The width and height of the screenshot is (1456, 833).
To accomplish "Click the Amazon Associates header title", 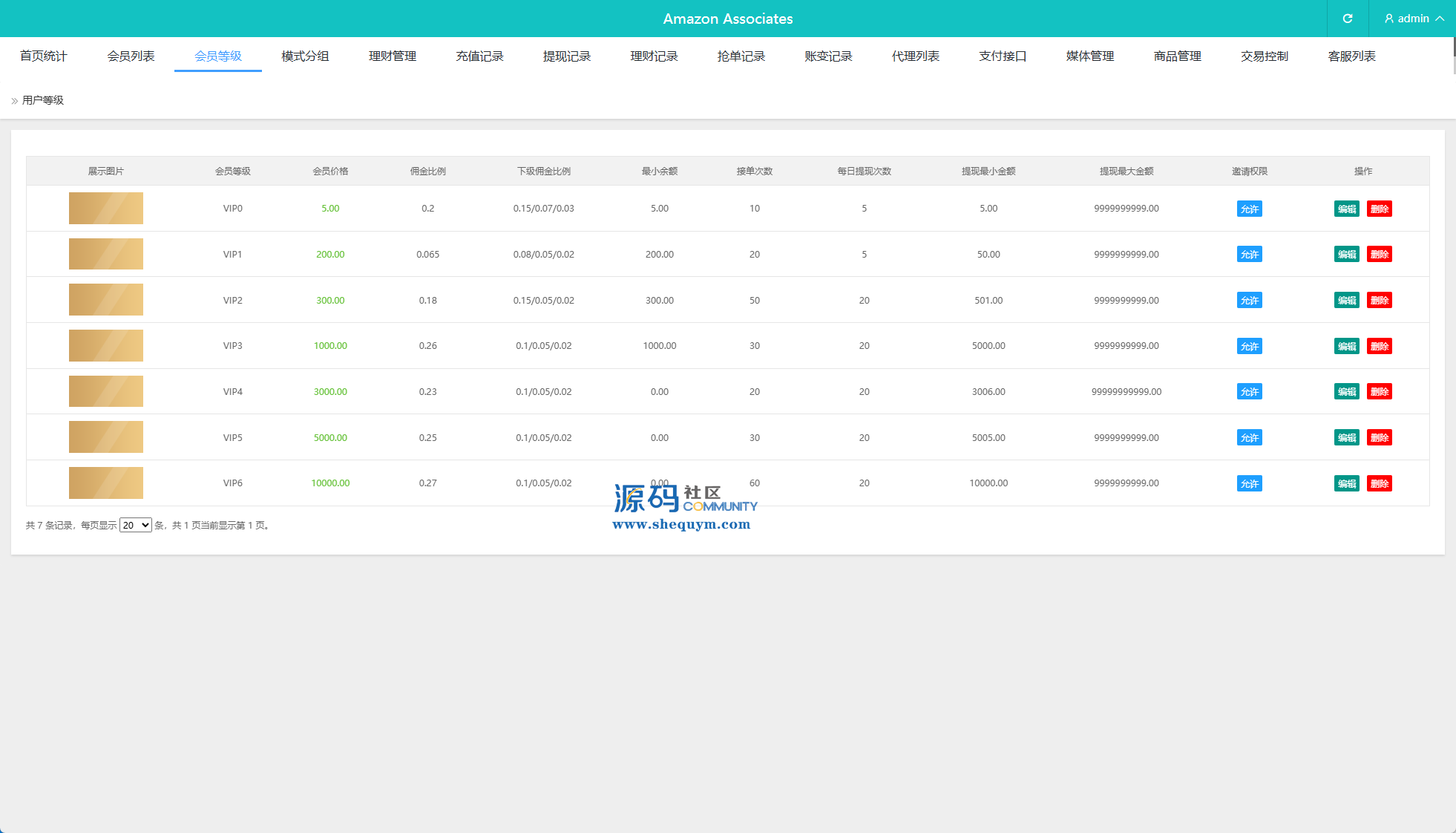I will (727, 19).
